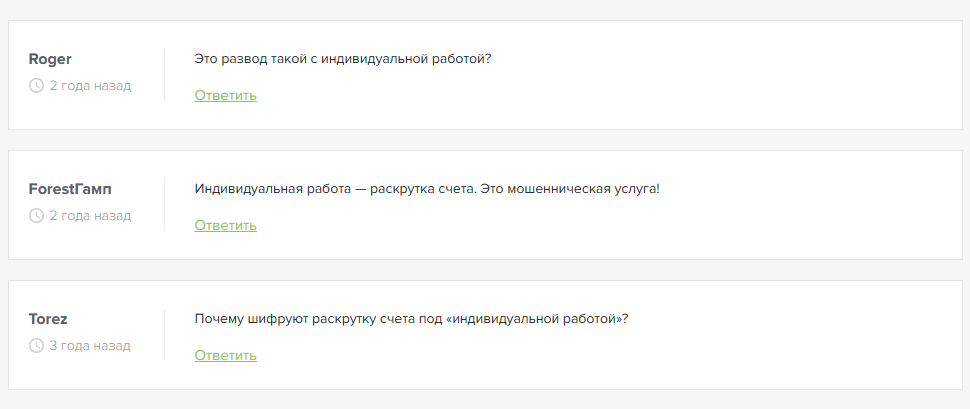Click the vertical divider in ForestГамп's comment
The width and height of the screenshot is (970, 409).
(164, 204)
